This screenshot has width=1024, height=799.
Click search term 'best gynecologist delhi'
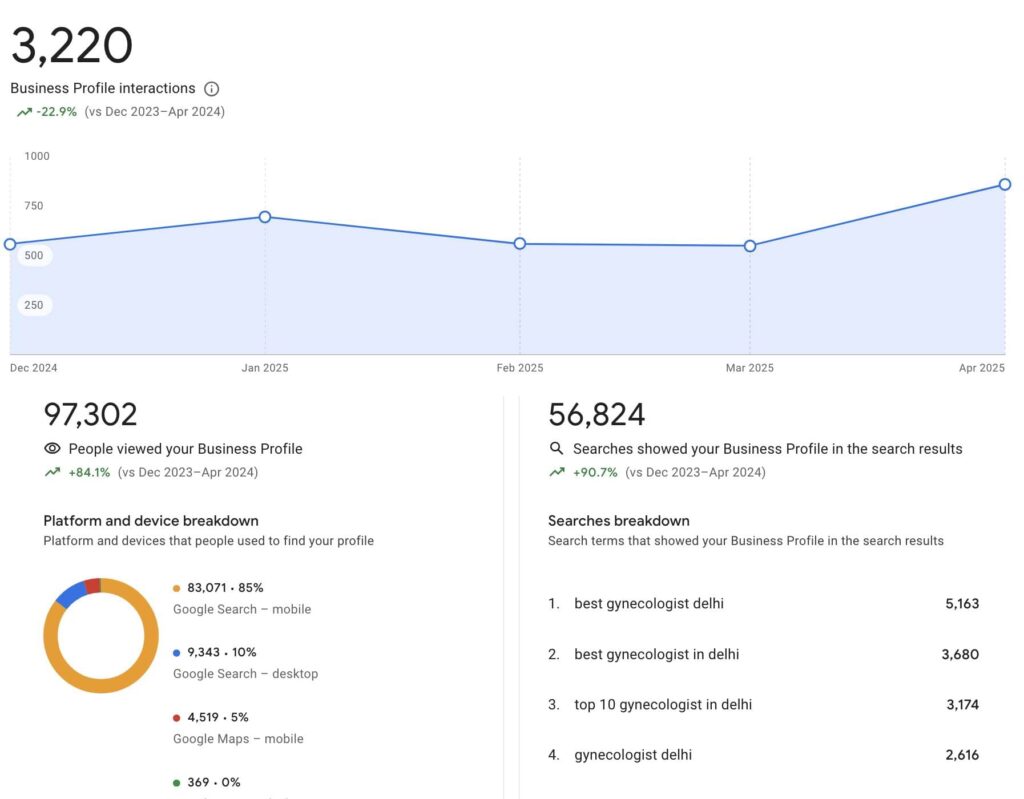coord(649,604)
